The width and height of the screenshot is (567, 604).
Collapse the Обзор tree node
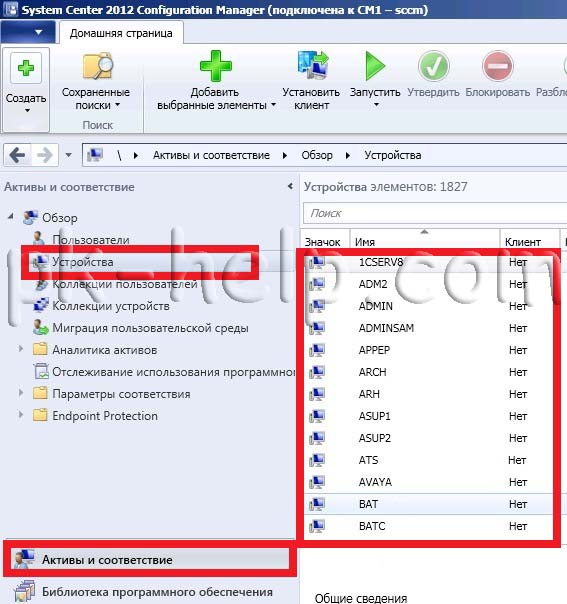11,216
